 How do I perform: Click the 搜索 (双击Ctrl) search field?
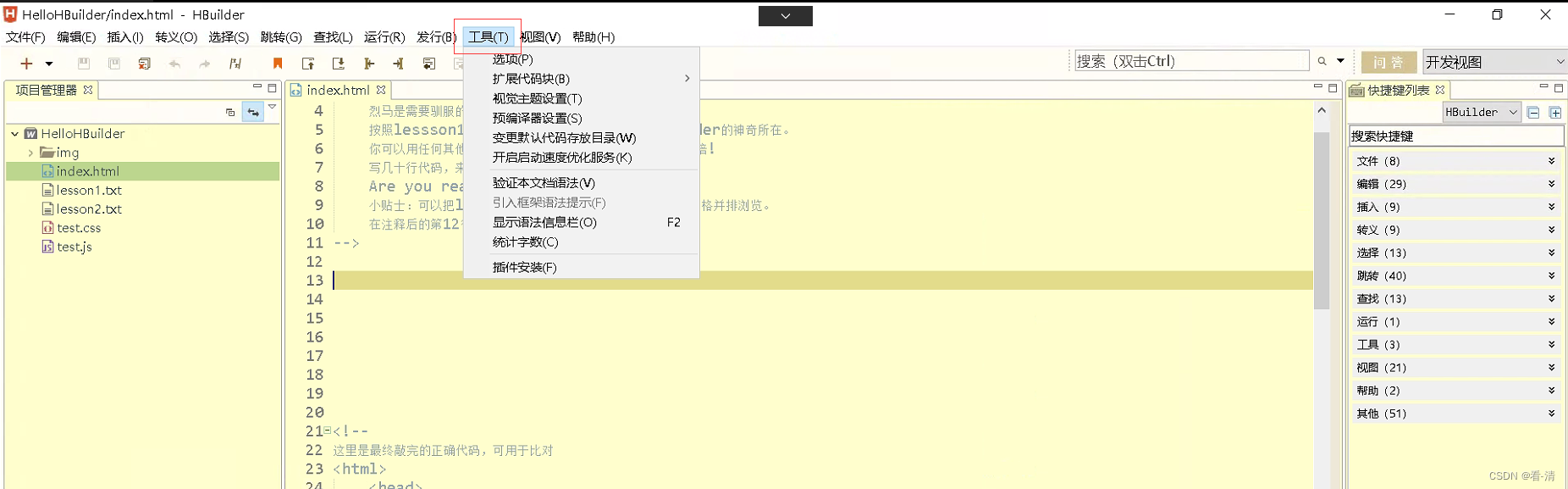coord(1192,61)
